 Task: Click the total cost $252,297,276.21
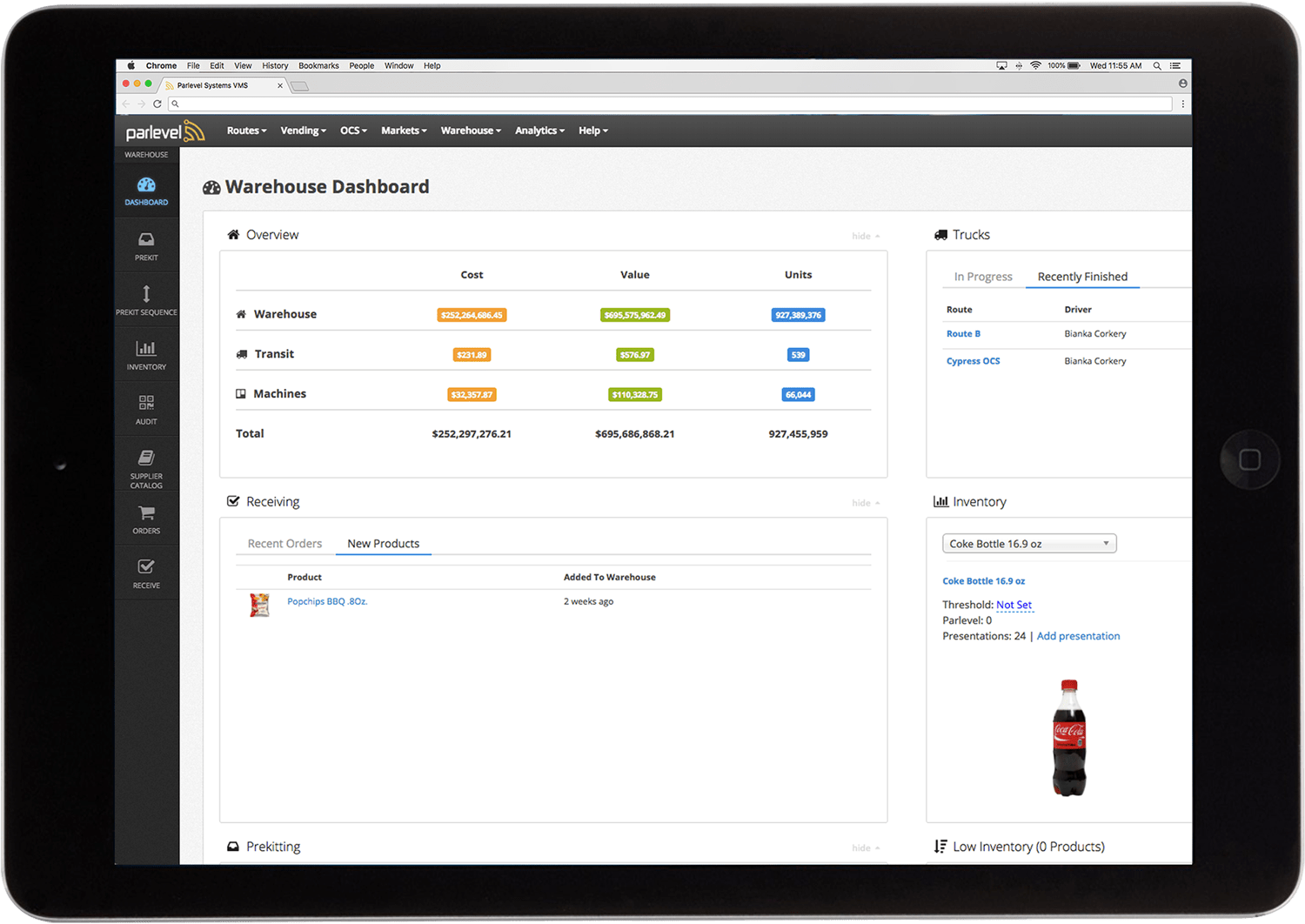(x=472, y=434)
